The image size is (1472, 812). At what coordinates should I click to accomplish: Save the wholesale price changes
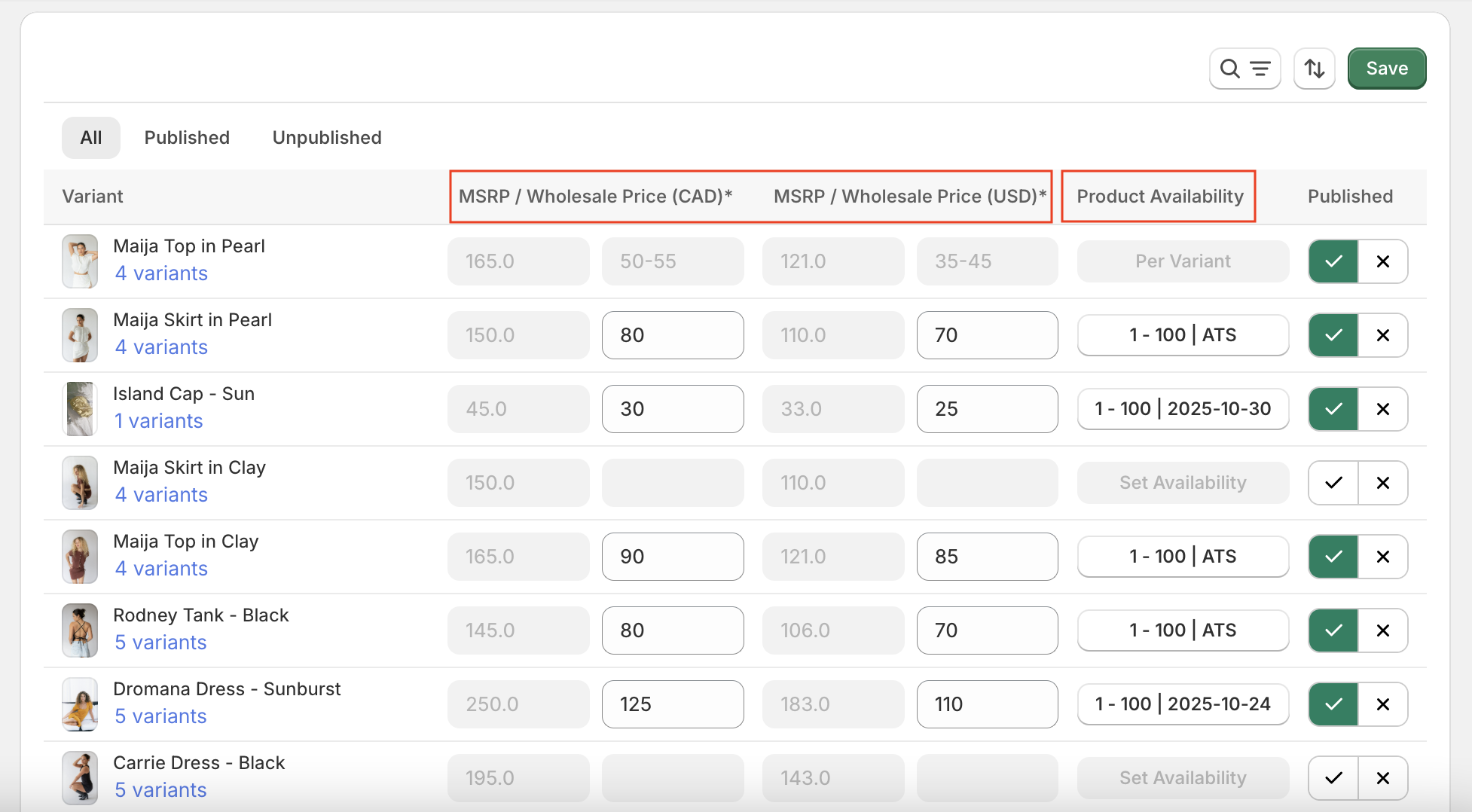(x=1387, y=69)
